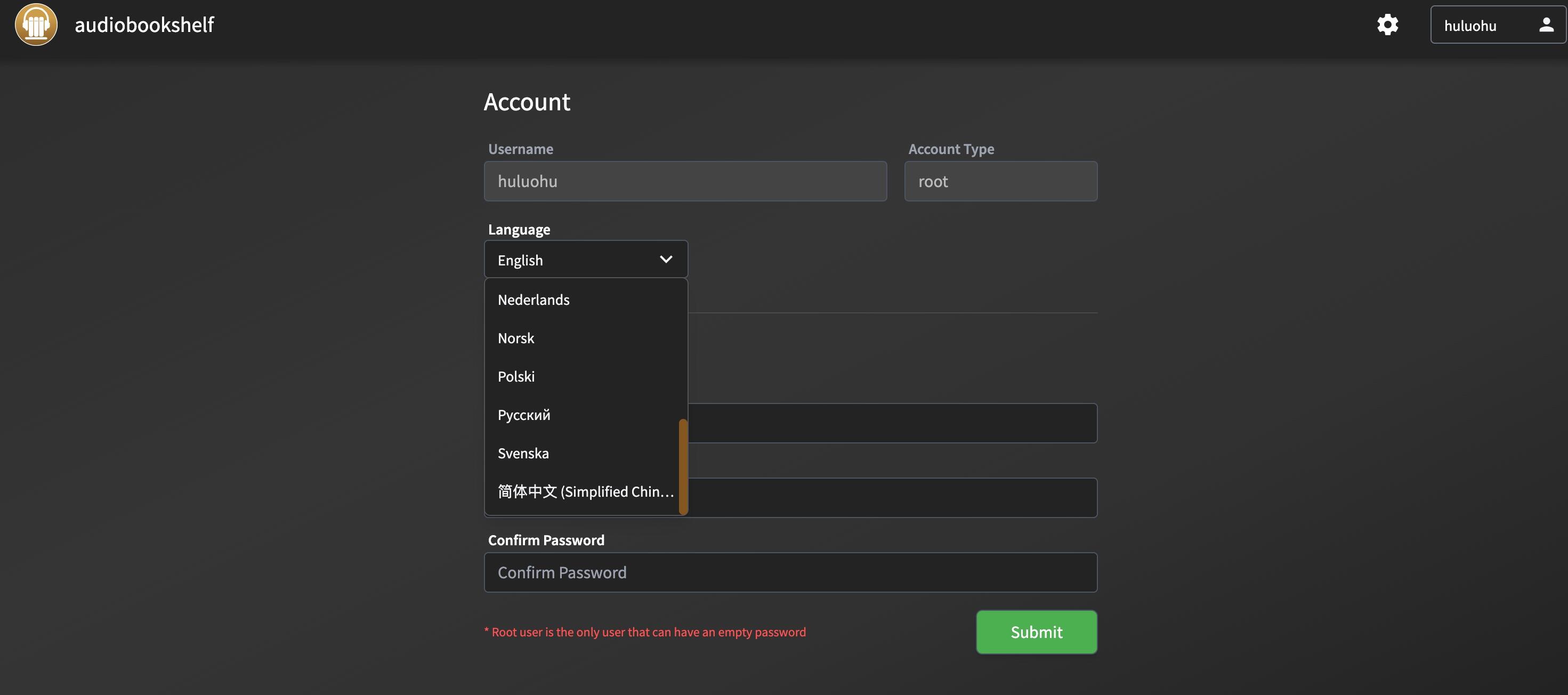This screenshot has height=695, width=1568.
Task: Click the audiobookshelf title text
Action: (x=144, y=25)
